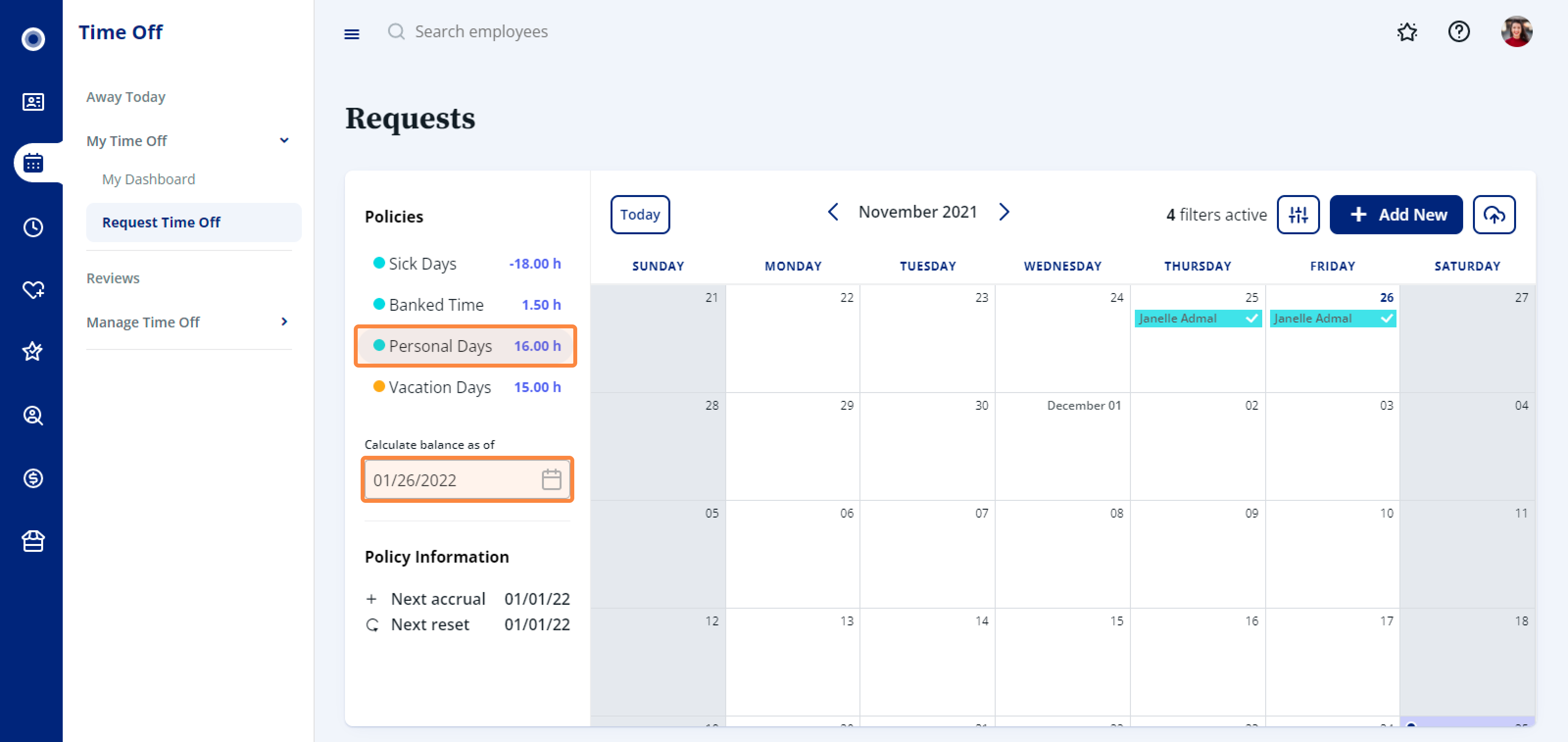1568x742 pixels.
Task: Click the Time Off module title
Action: click(121, 32)
